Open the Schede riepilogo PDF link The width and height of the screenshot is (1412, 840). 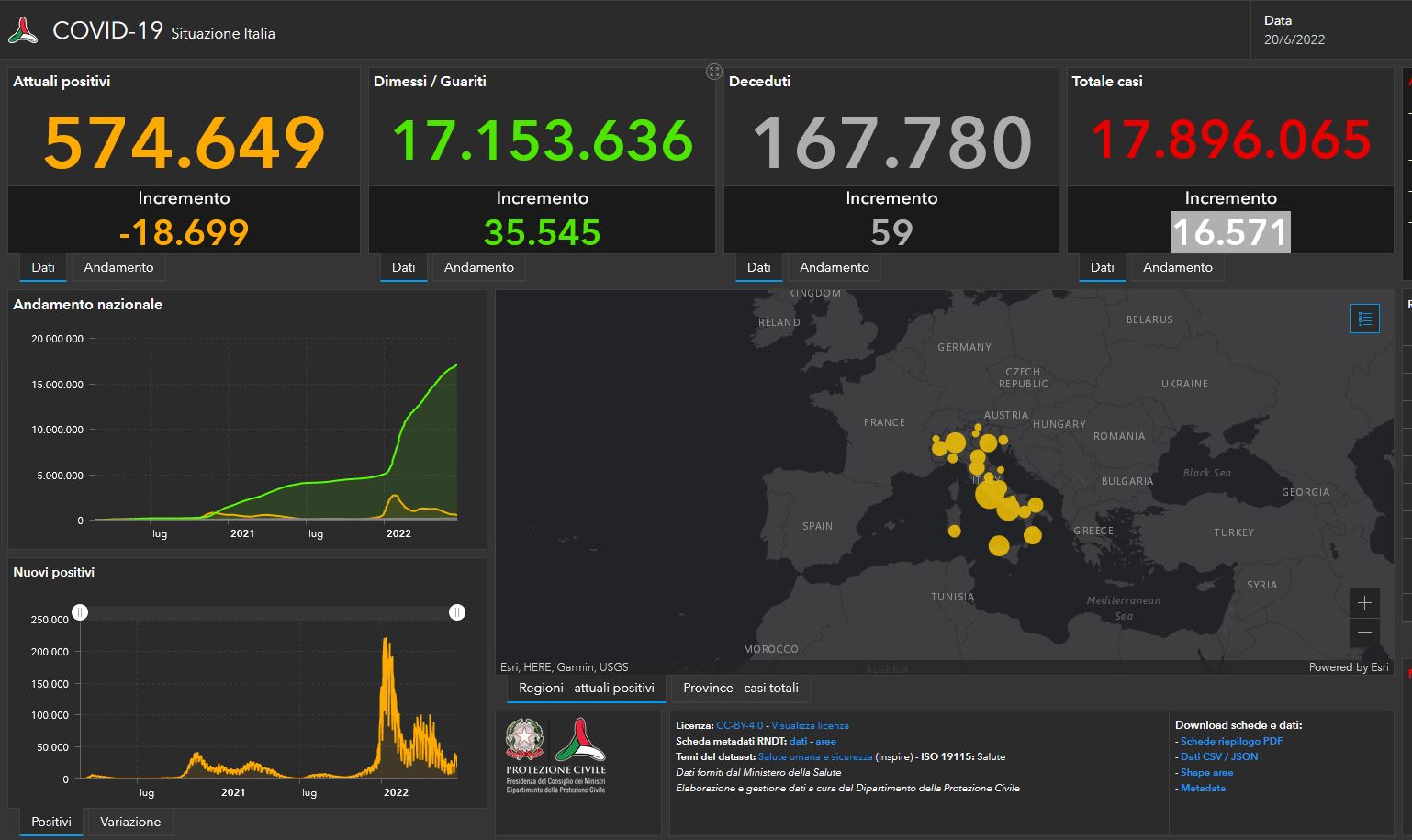point(1231,741)
